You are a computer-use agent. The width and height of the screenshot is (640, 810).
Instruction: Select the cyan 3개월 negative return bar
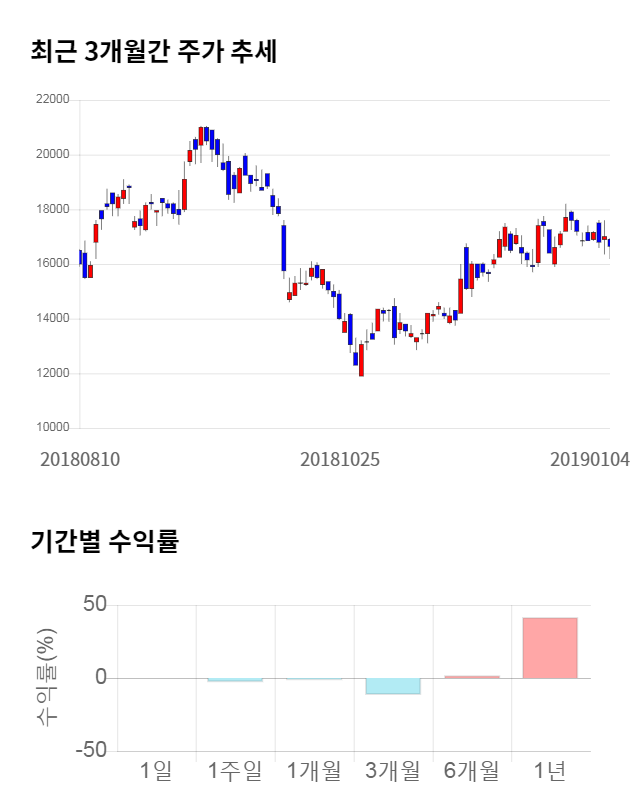pos(392,686)
